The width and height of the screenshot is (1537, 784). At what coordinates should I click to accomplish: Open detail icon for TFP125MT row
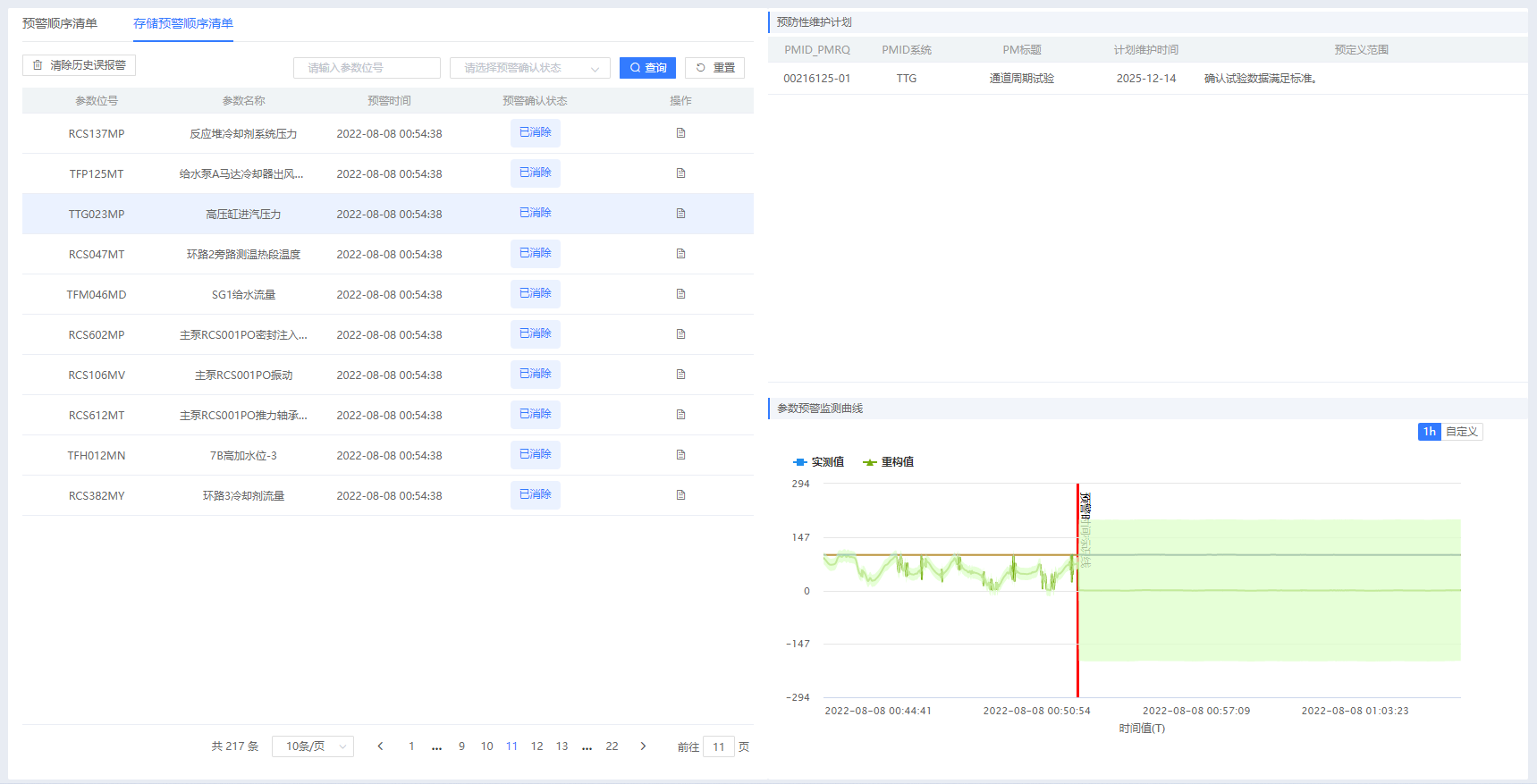(680, 173)
